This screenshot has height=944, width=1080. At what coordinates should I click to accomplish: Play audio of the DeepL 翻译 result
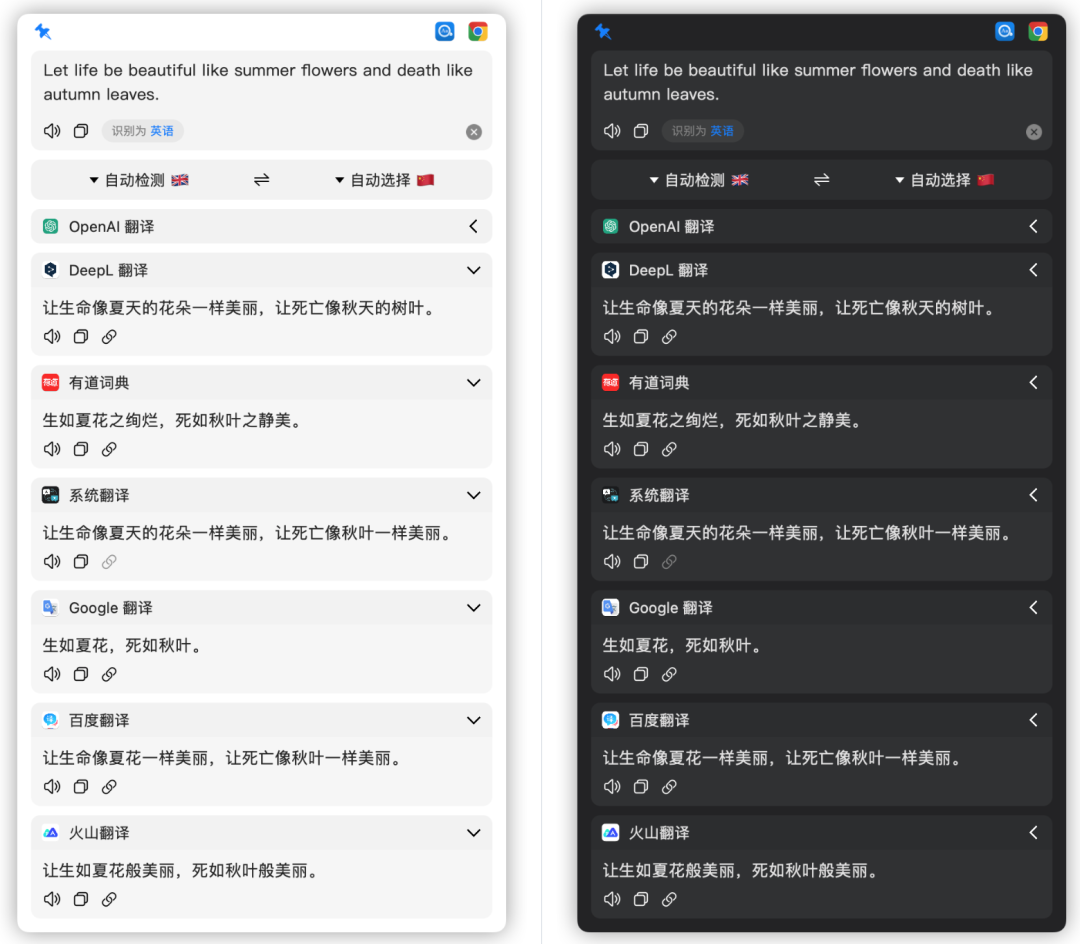pos(51,337)
